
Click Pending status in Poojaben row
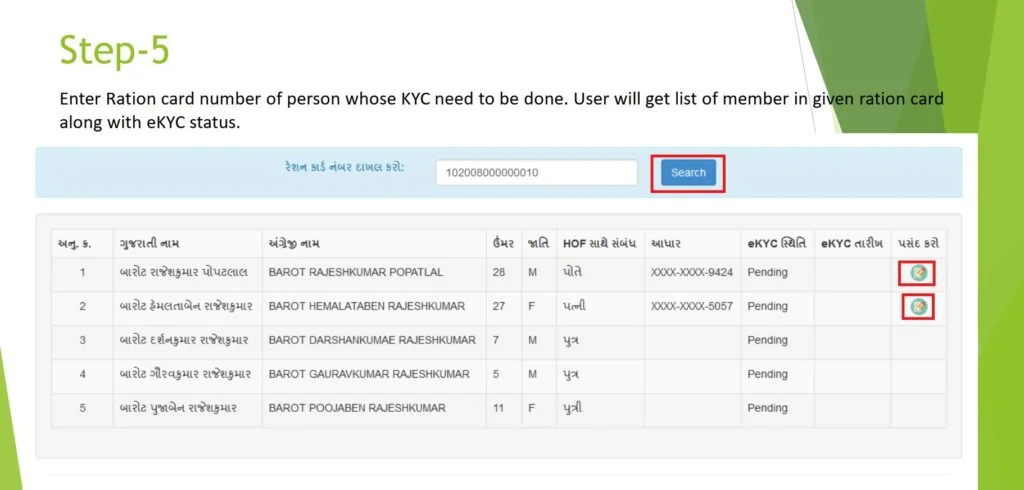[767, 408]
